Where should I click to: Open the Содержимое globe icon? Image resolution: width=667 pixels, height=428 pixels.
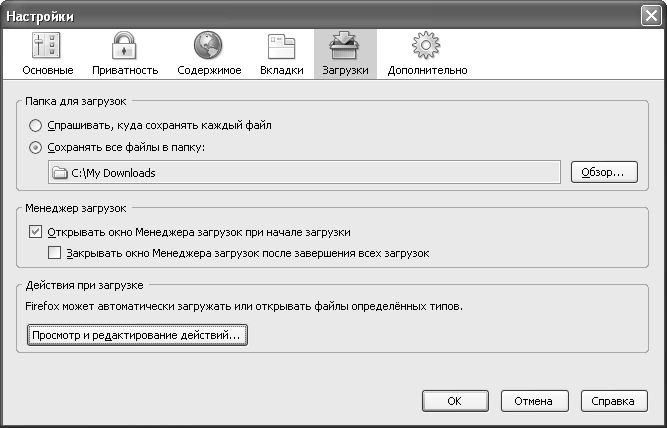(207, 46)
